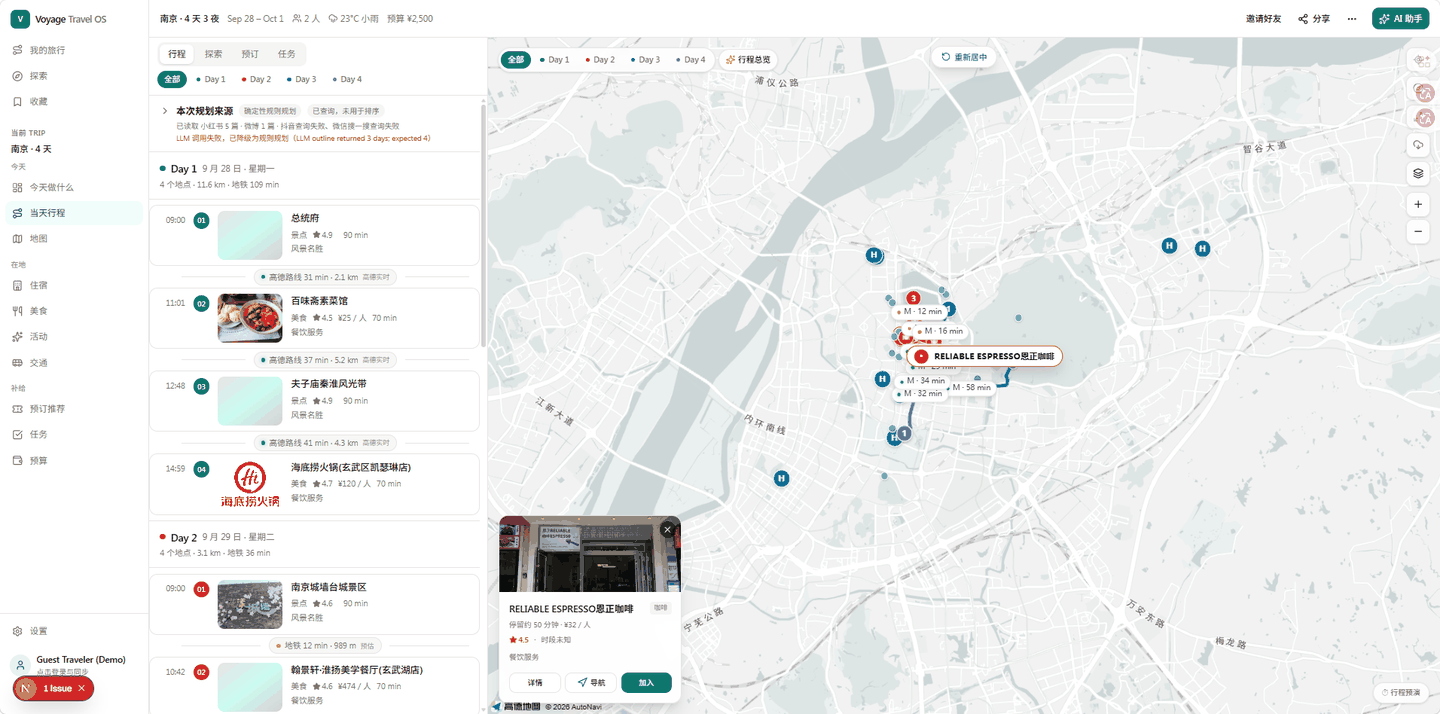
Task: Close the RELIABLE ESPRESSO place card
Action: [668, 529]
